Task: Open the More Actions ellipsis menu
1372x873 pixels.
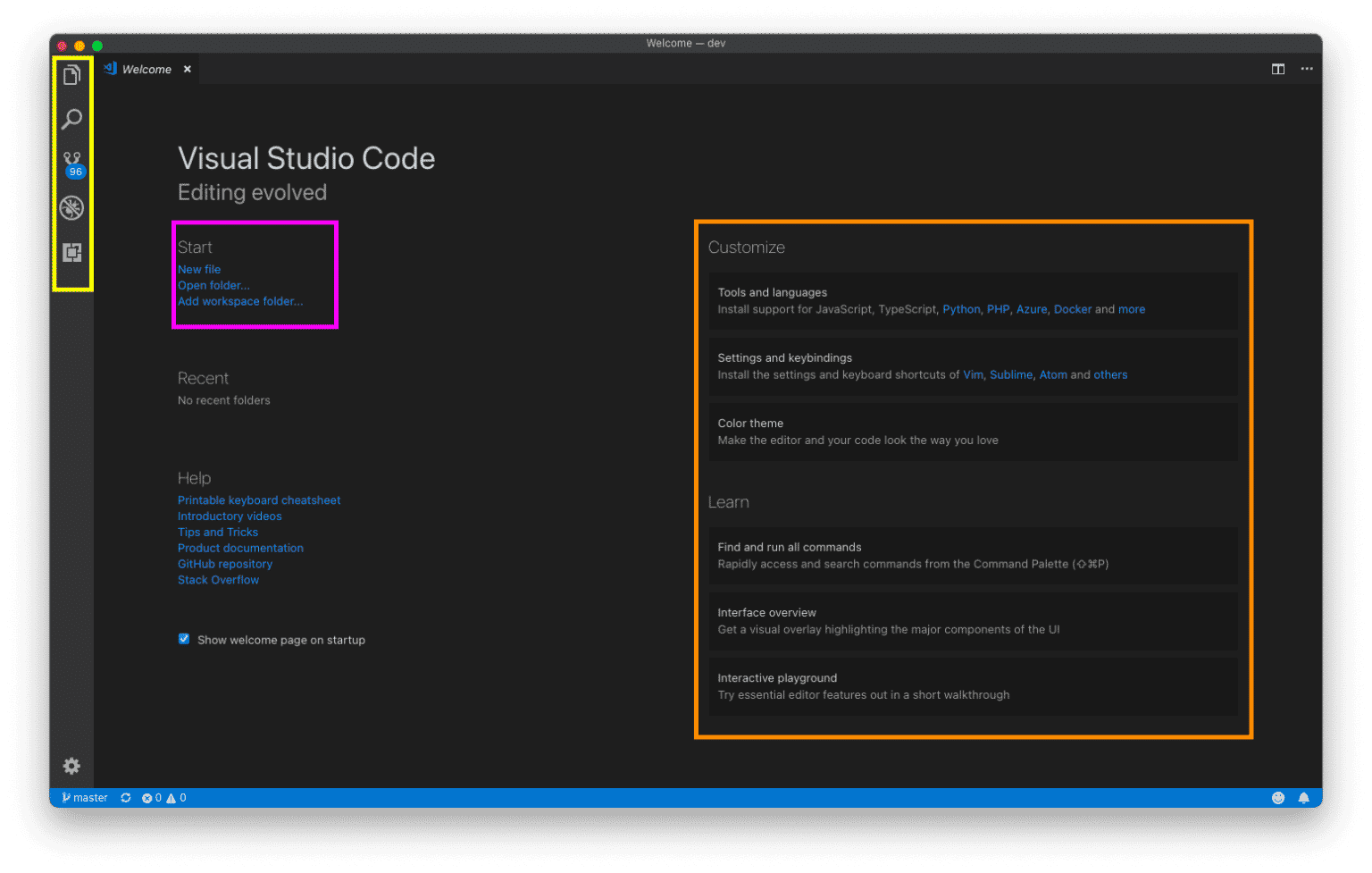Action: click(x=1306, y=69)
